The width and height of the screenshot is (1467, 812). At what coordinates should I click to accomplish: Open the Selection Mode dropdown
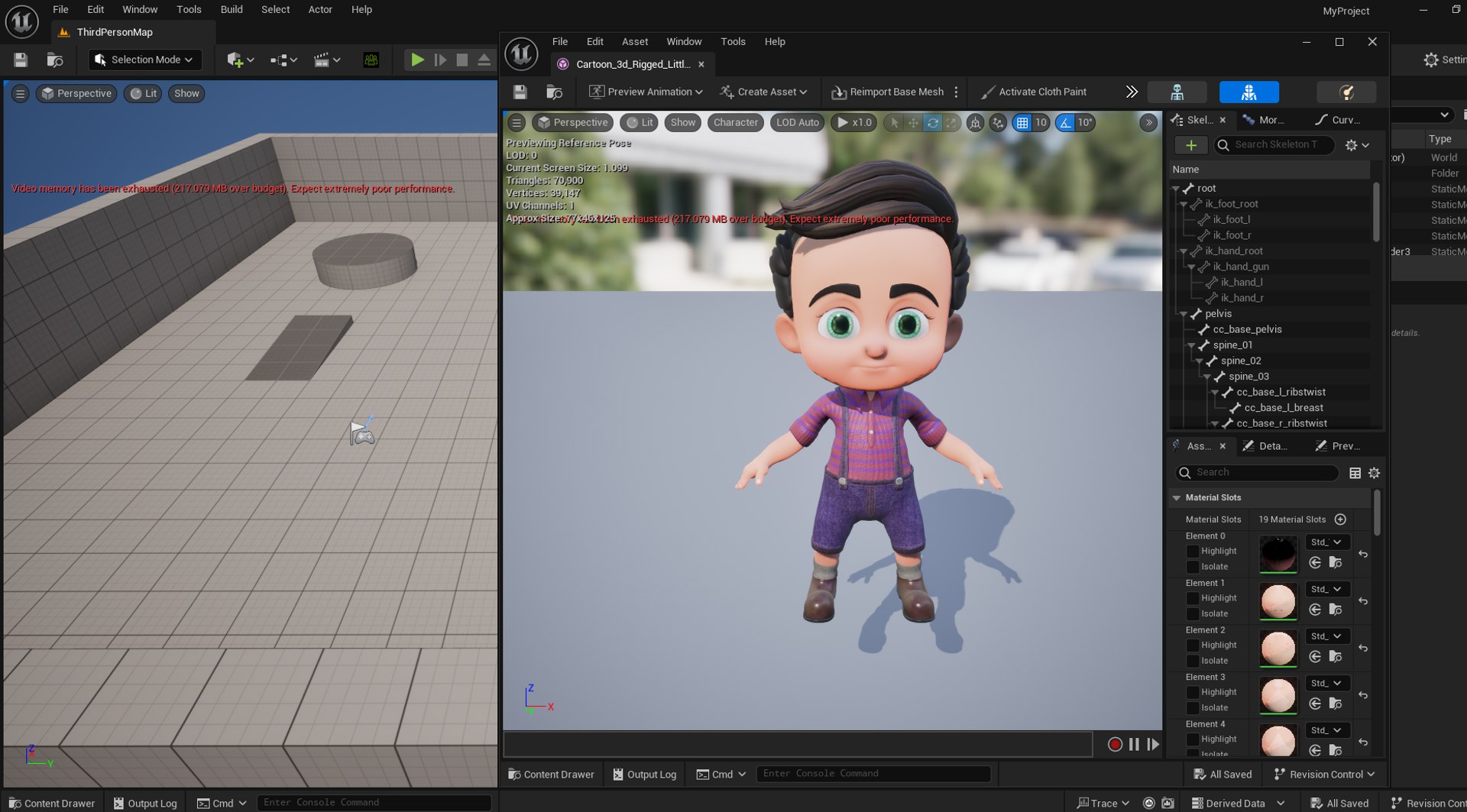(x=144, y=60)
